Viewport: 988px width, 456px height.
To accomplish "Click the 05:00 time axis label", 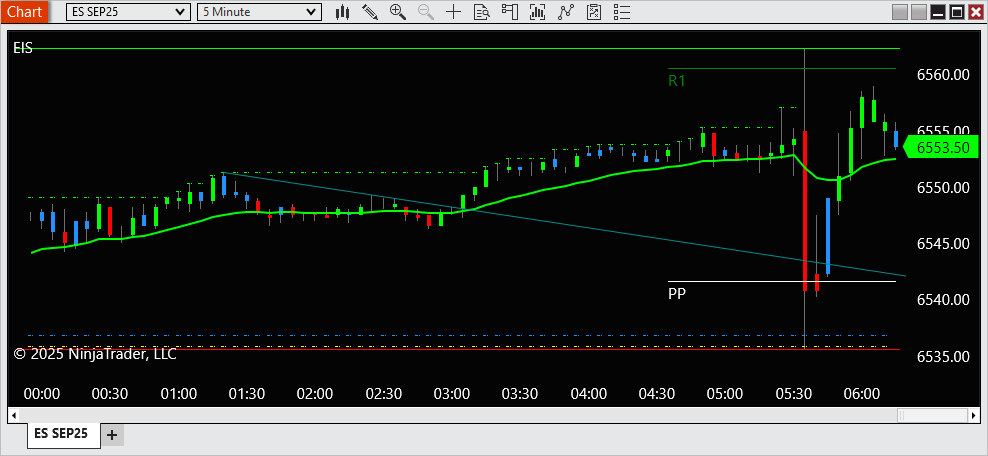I will click(x=725, y=394).
